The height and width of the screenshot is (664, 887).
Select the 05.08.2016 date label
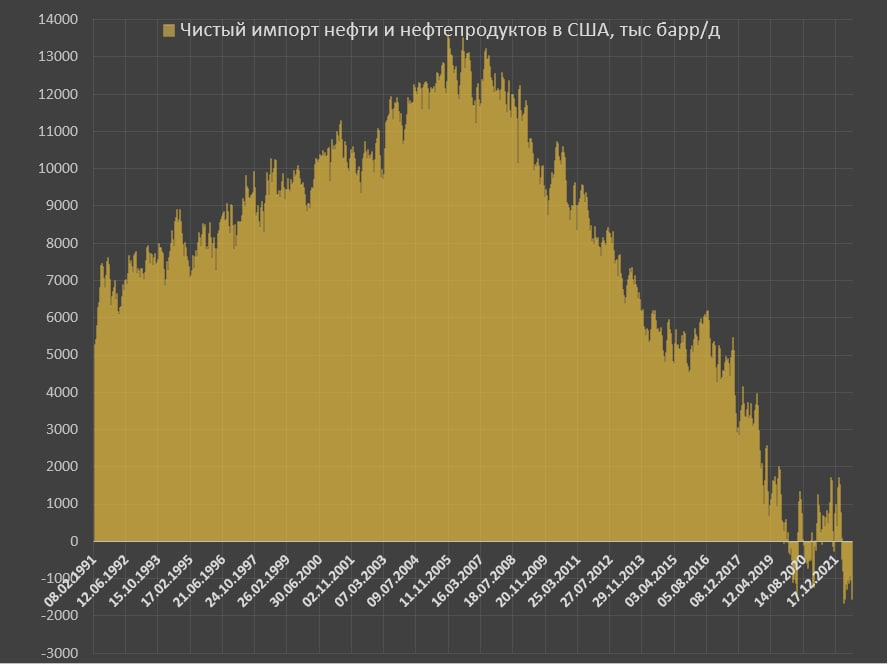pyautogui.click(x=682, y=581)
